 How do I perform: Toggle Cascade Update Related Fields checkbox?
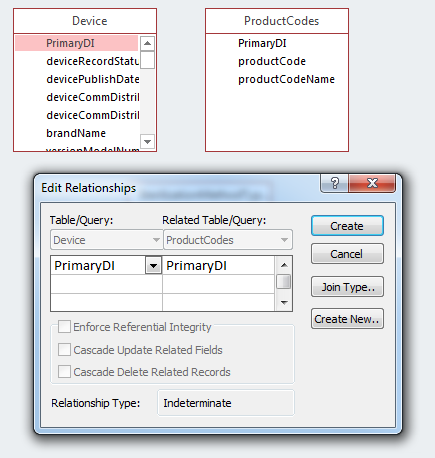64,350
